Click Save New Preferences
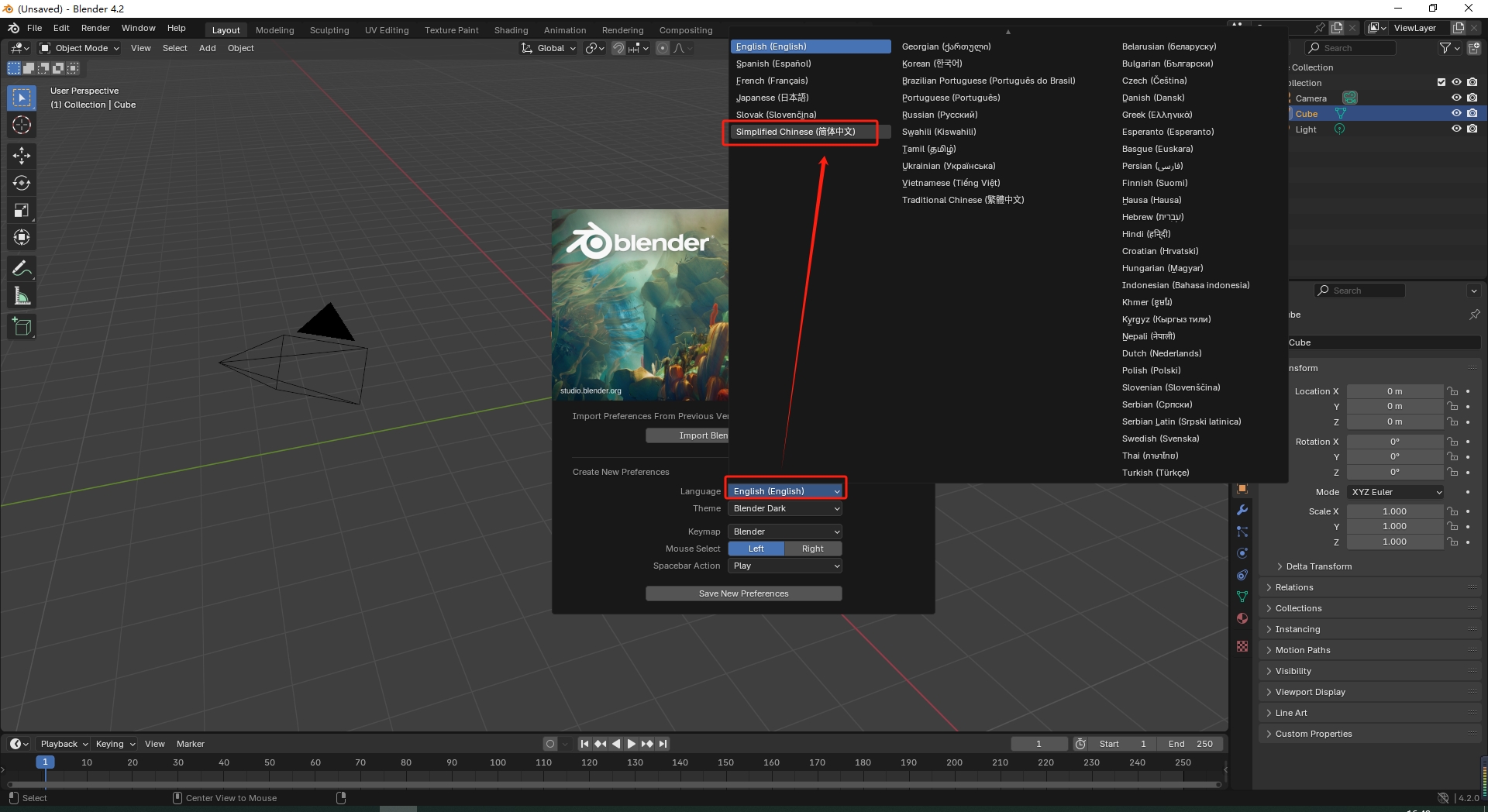Image resolution: width=1488 pixels, height=812 pixels. 743,593
